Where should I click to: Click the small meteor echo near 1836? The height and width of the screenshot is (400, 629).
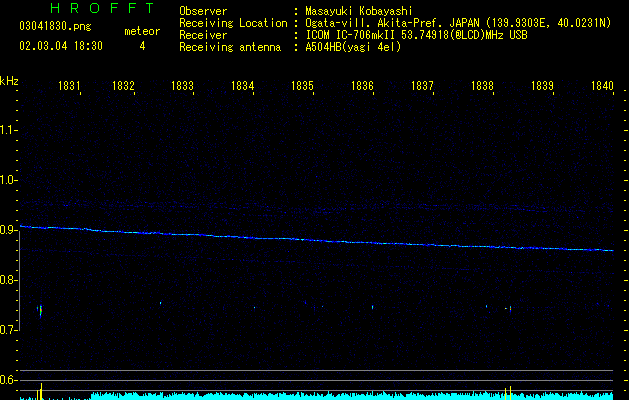pos(372,307)
